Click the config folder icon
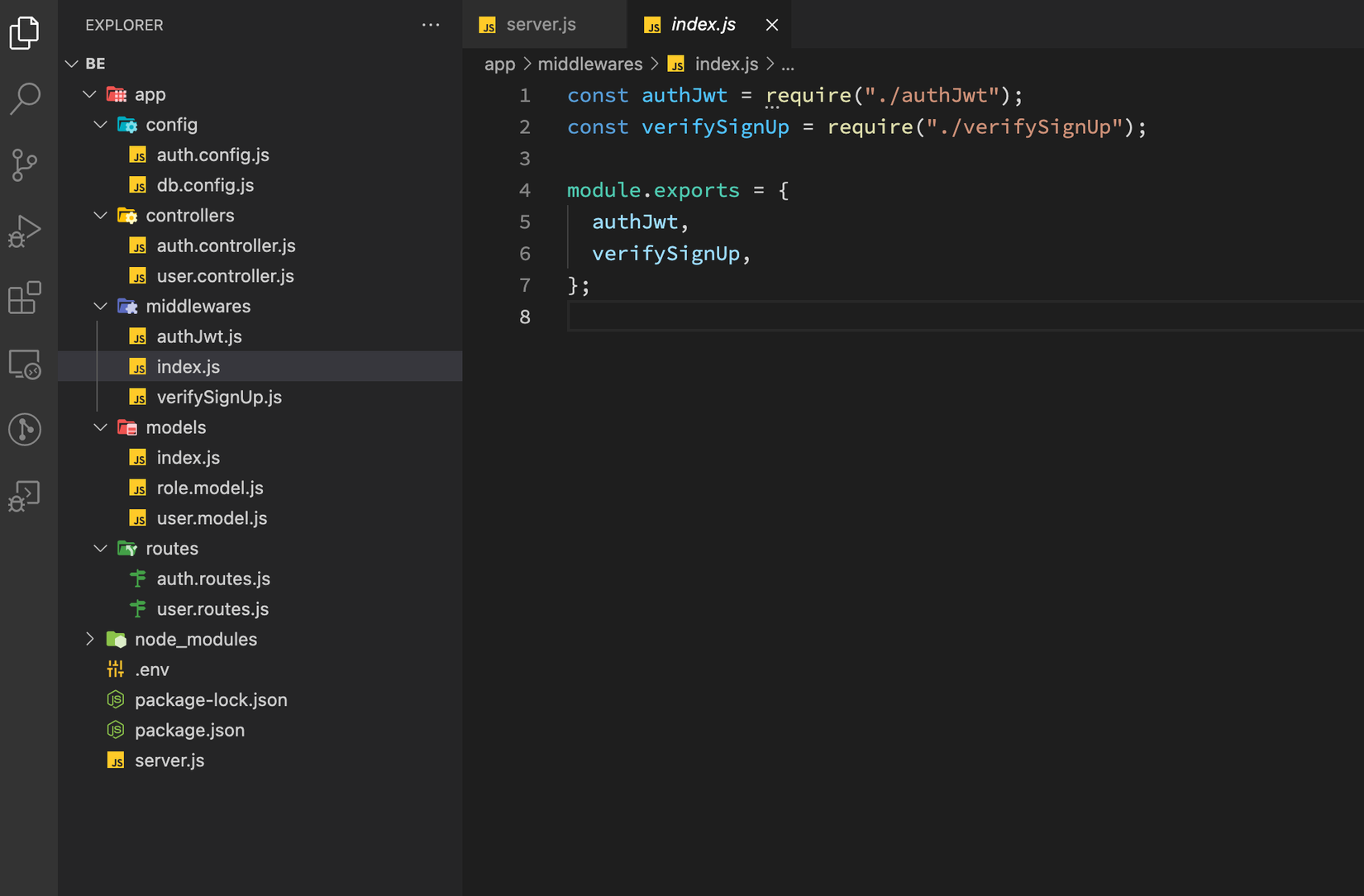 pyautogui.click(x=127, y=125)
